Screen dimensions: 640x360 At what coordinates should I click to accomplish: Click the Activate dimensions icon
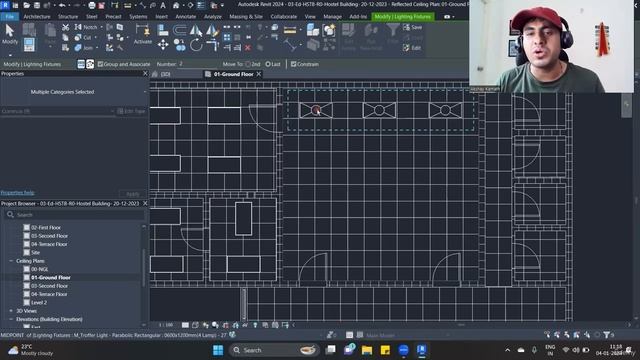[143, 33]
